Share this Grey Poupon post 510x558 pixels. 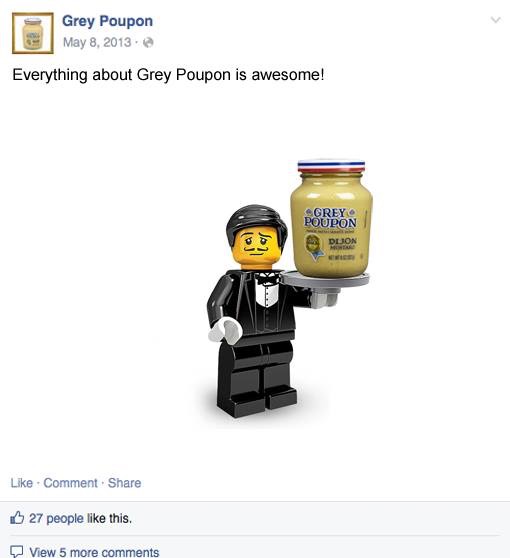coord(125,483)
